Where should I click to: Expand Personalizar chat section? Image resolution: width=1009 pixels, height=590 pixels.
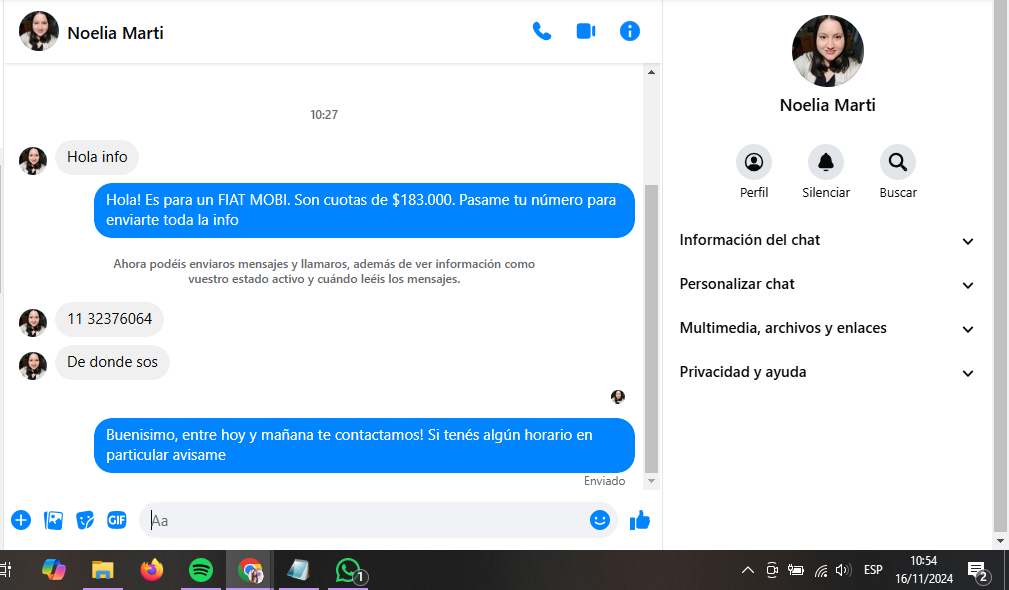[x=826, y=285]
